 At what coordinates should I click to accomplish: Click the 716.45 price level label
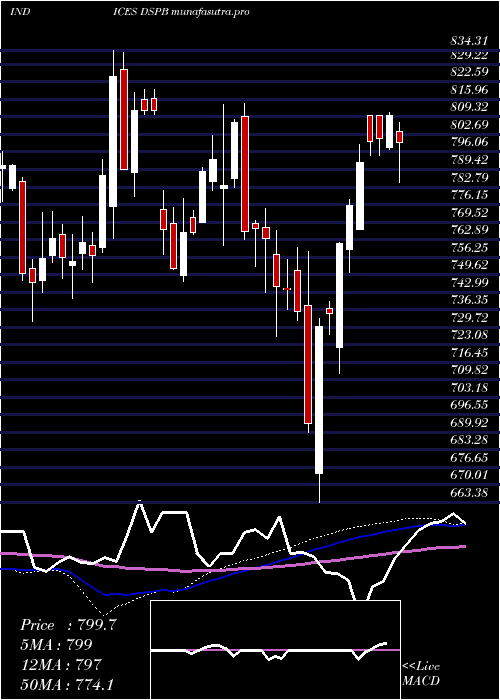point(469,352)
